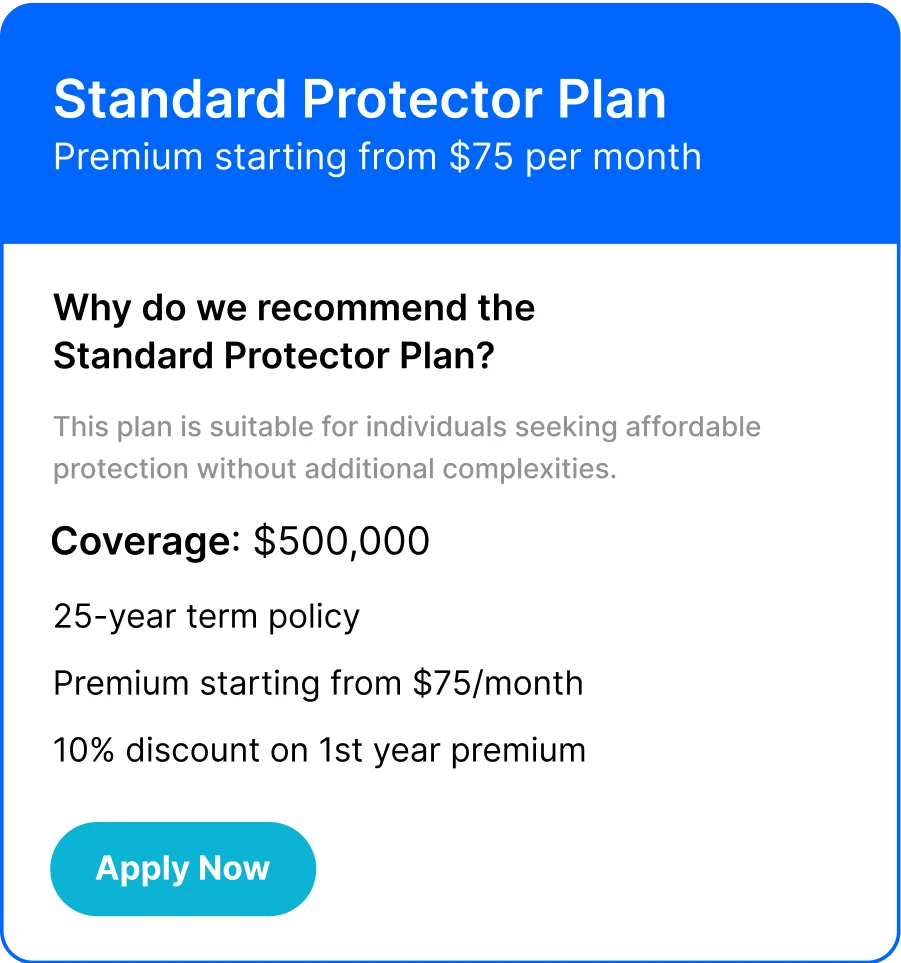
Task: Click the 'This plan is suitable' description line
Action: coord(407,427)
